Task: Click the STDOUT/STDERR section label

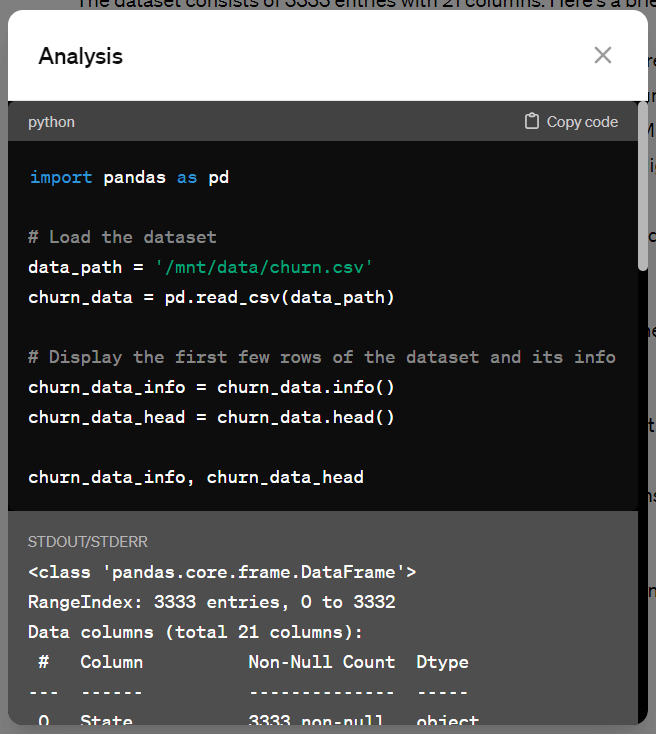Action: [88, 541]
